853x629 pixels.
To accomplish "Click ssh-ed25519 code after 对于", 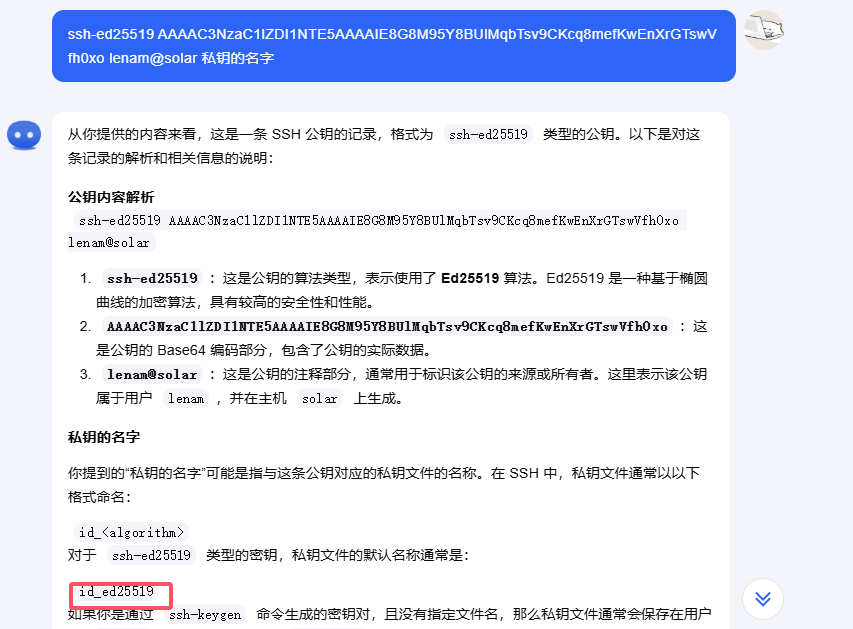I will coord(151,555).
